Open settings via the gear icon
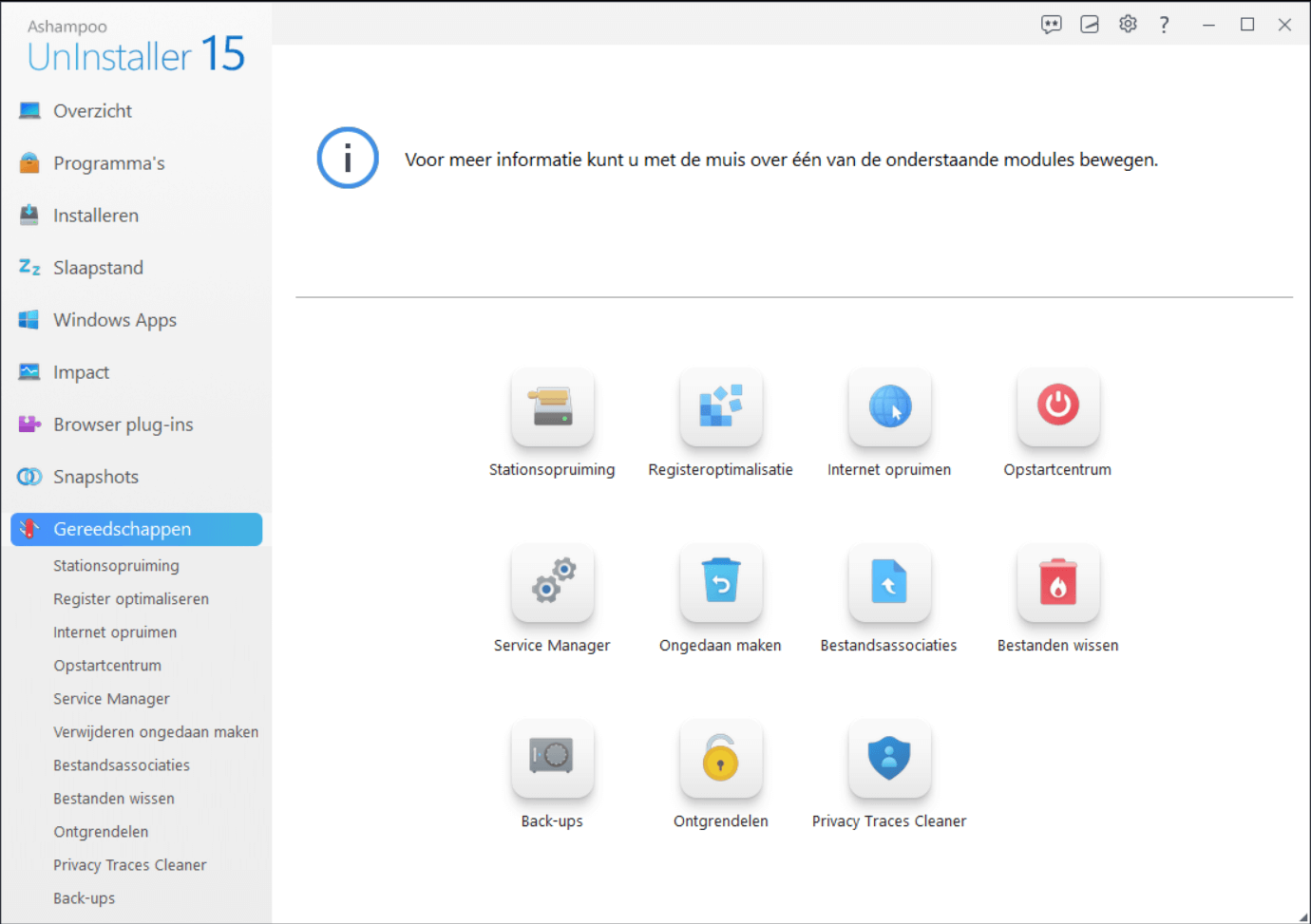The image size is (1311, 924). 1128,25
